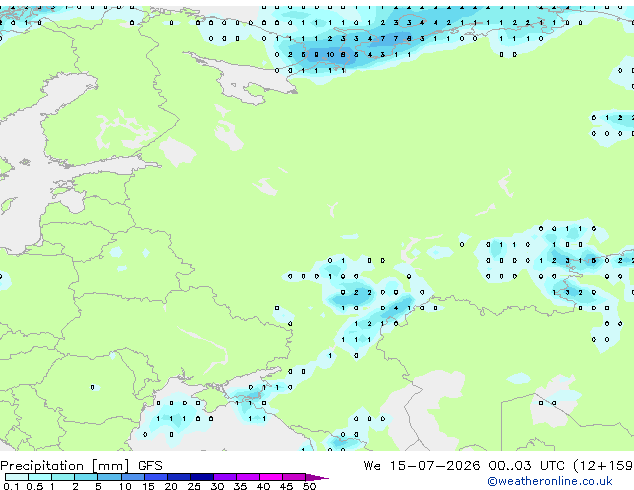634x490 pixels.
Task: Click the '10' legend scale label
Action: coord(125,486)
